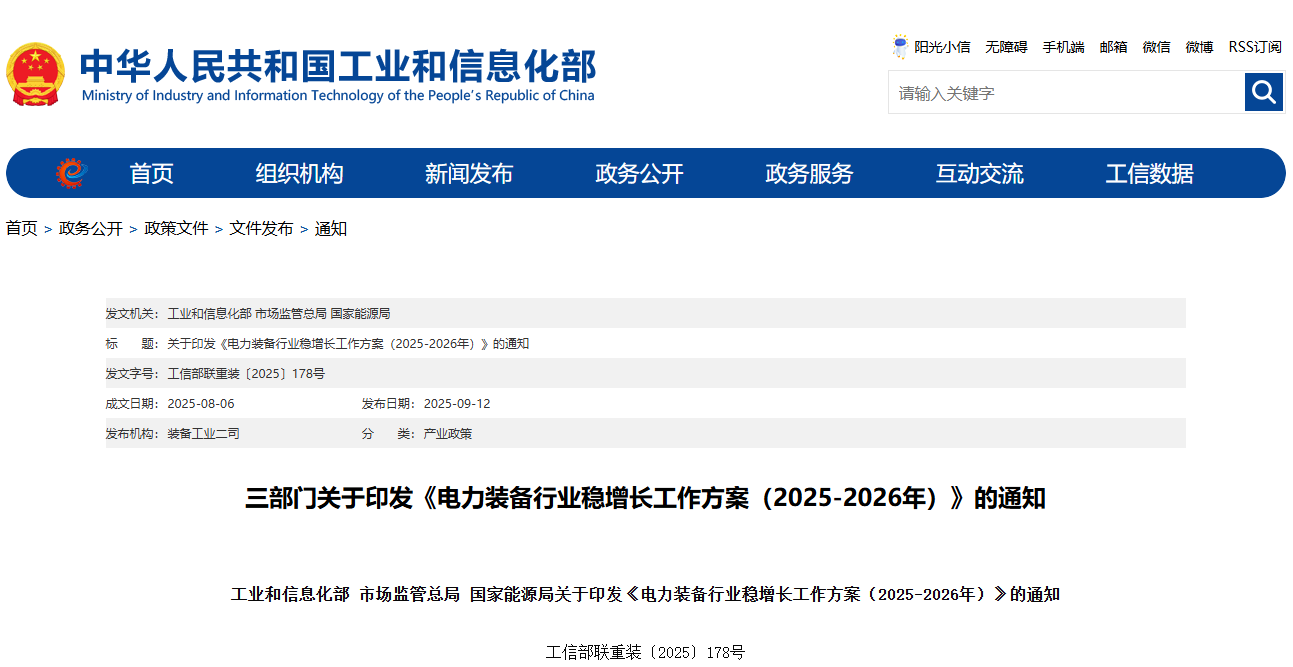Open the 邮箱 mailbox link
The image size is (1293, 667).
(1113, 47)
